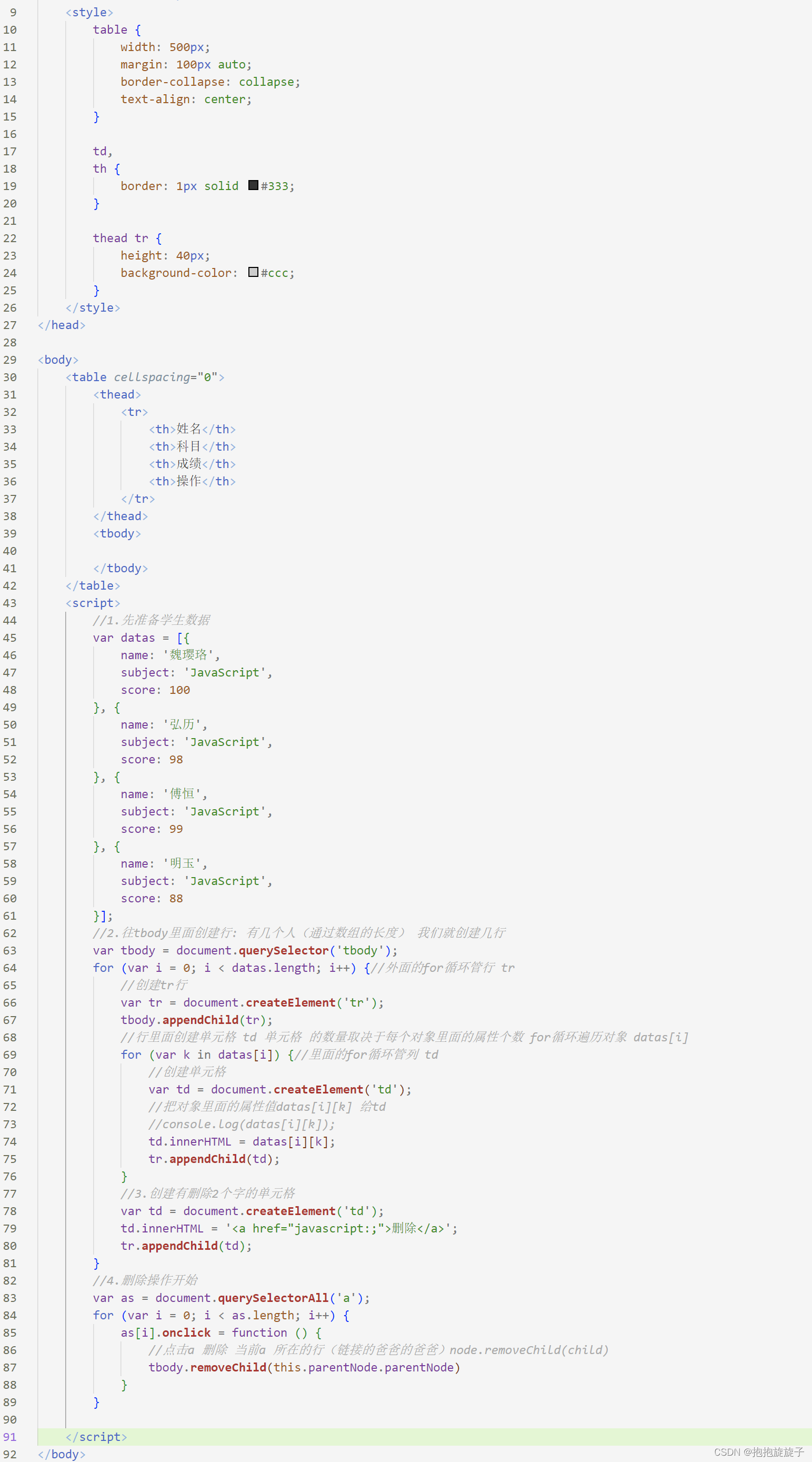
Task: Click name: '魏璎珞' line
Action: (x=170, y=655)
